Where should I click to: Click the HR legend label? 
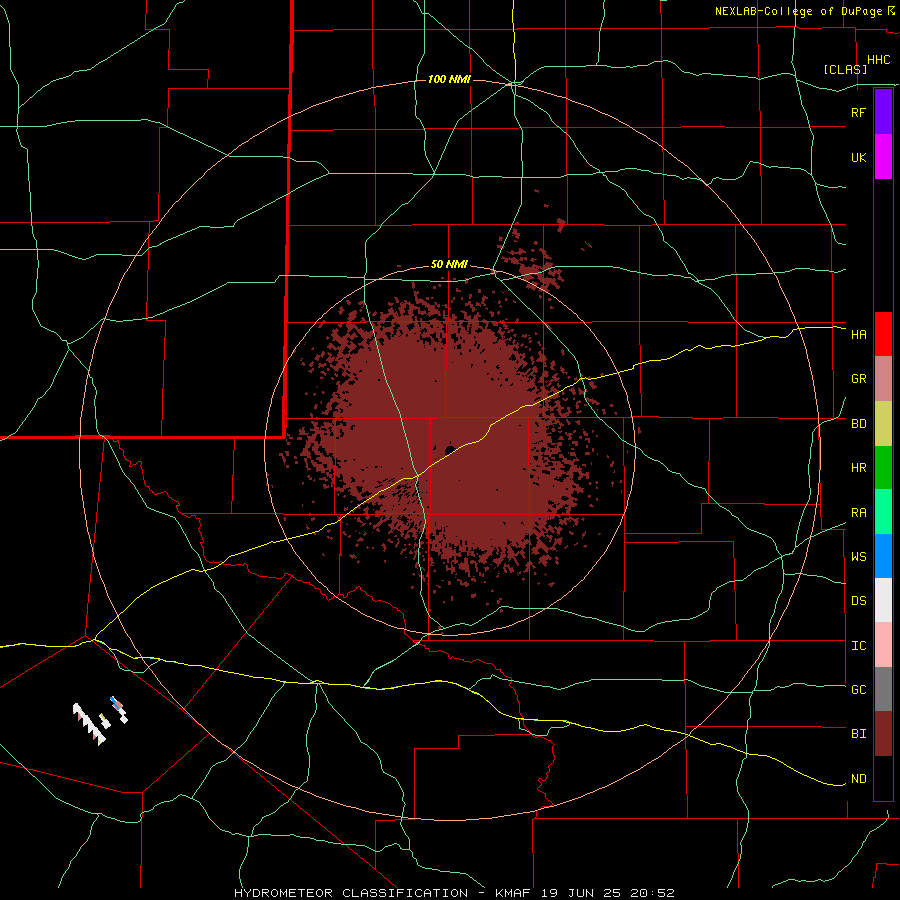click(x=858, y=468)
